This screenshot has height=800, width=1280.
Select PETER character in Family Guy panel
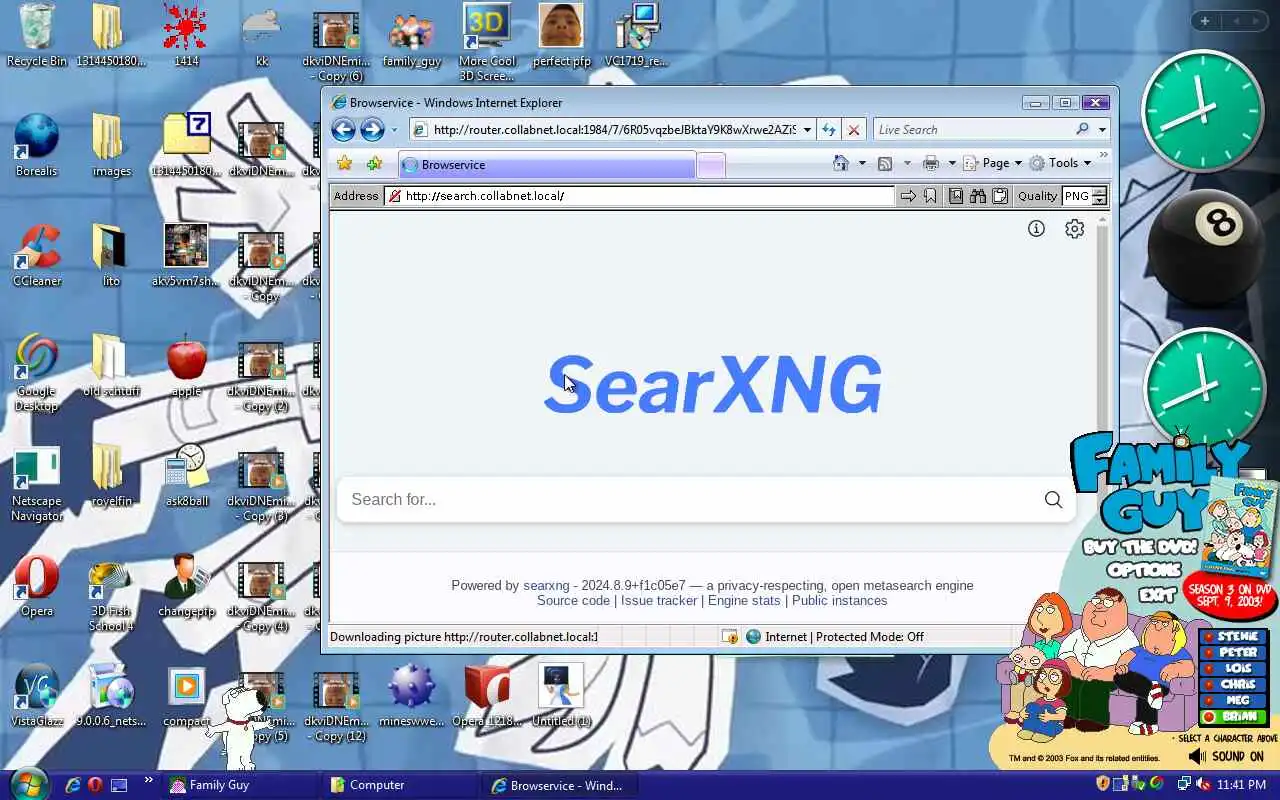click(x=1234, y=652)
